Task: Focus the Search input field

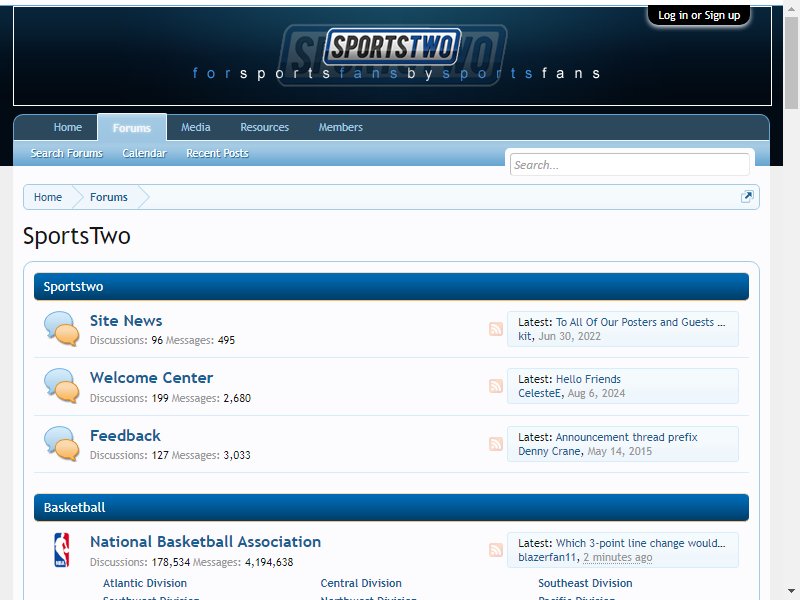Action: click(630, 165)
